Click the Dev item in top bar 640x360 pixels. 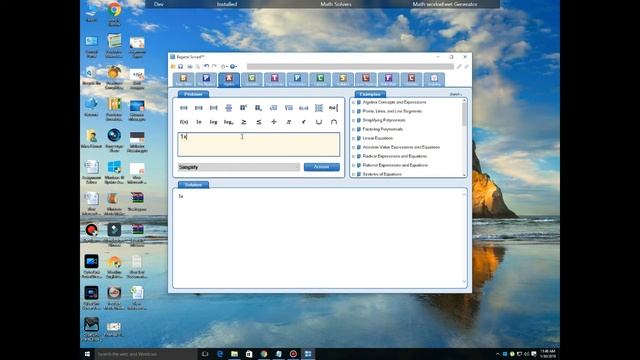[x=159, y=4]
